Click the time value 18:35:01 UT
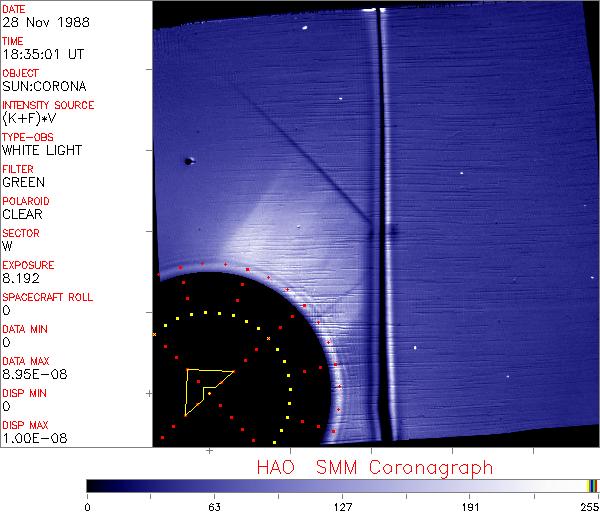 pos(41,54)
